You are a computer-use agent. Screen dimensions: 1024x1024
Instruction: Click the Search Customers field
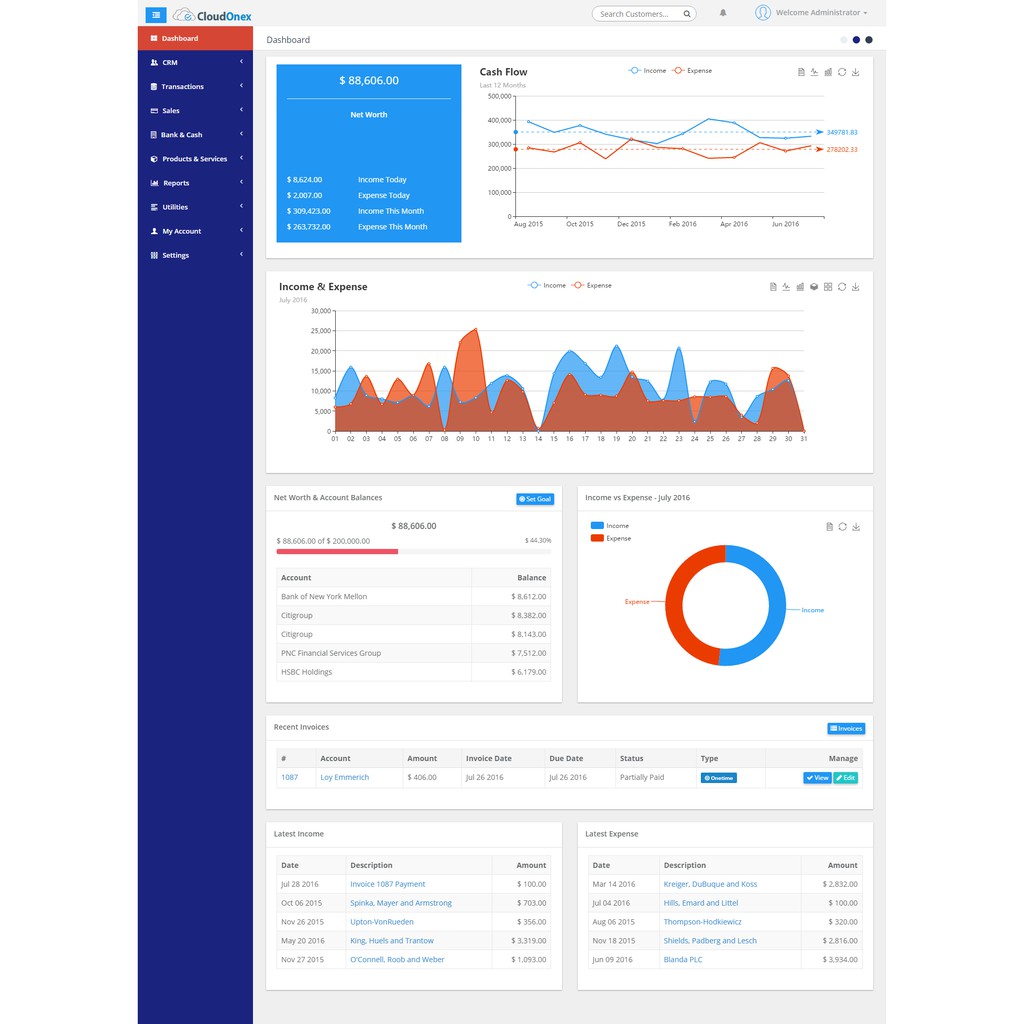(x=644, y=14)
